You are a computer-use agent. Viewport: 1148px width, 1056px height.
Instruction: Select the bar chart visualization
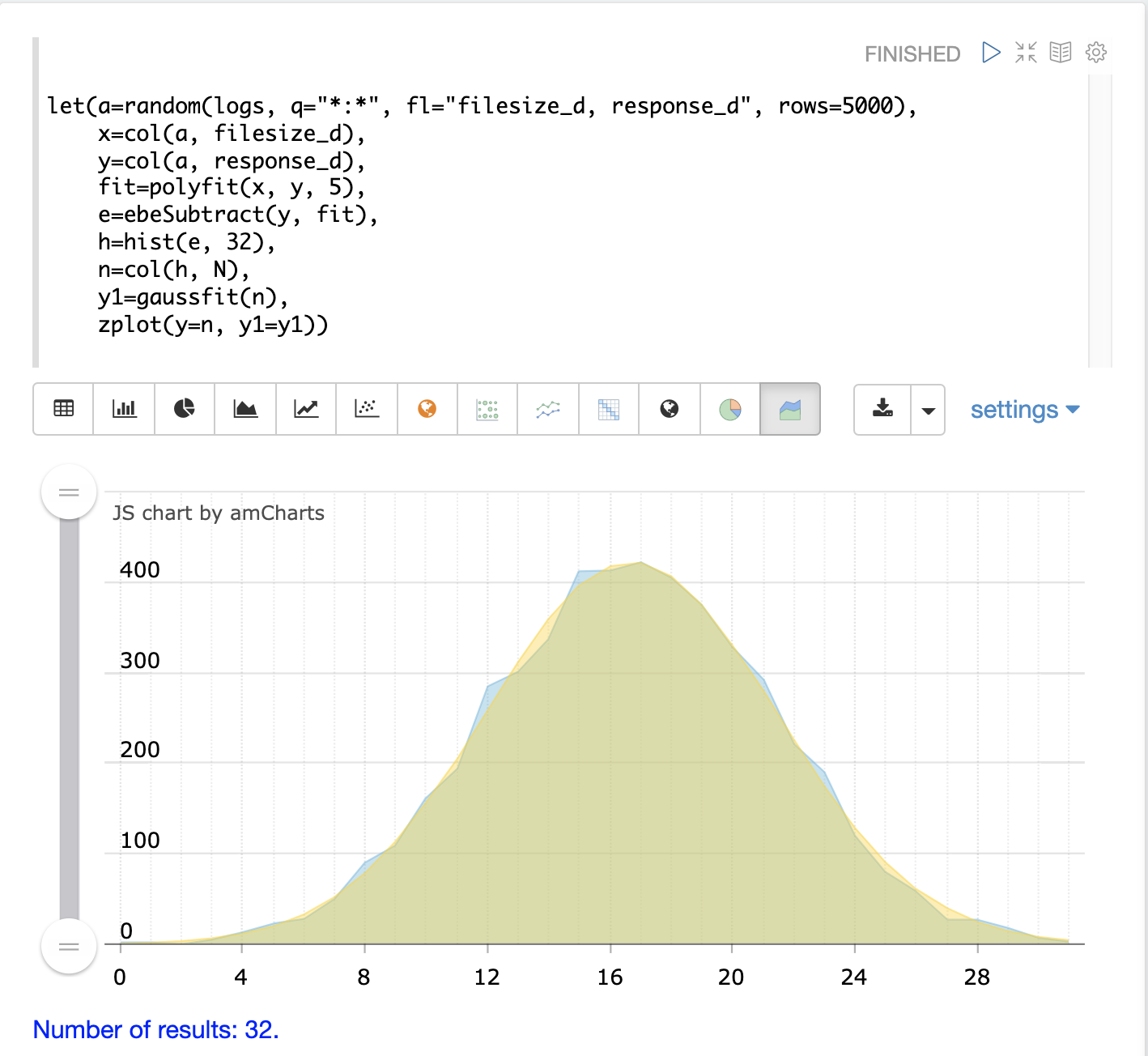pyautogui.click(x=124, y=409)
